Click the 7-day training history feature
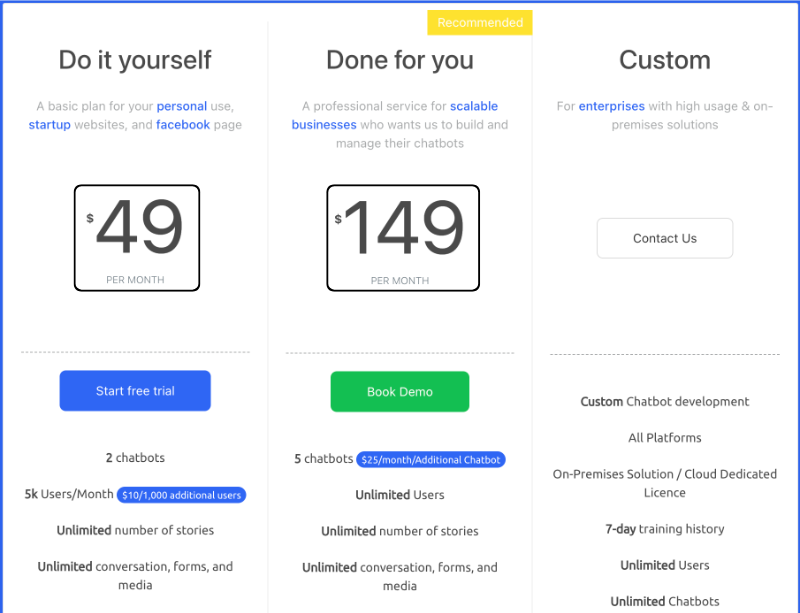Viewport: 800px width, 613px height. (x=665, y=529)
